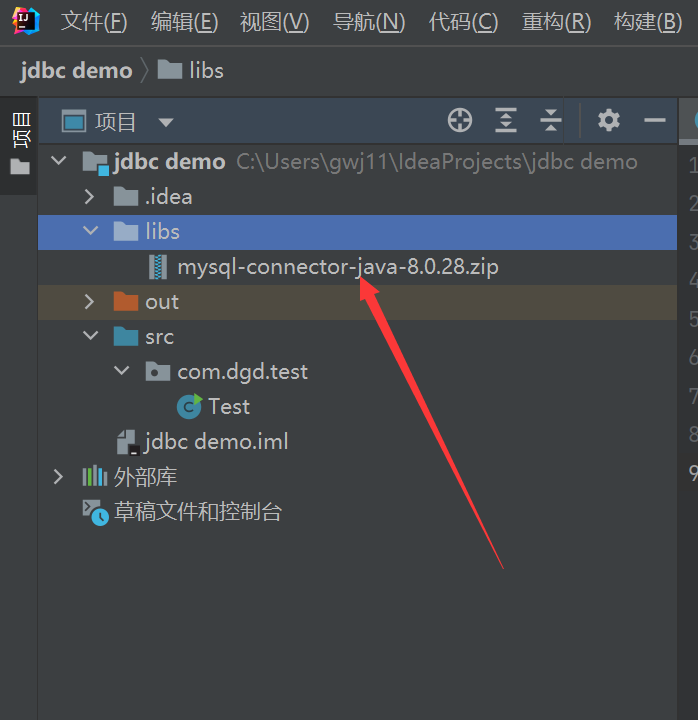Click the expand all icon
Screen dimensions: 698x720
506,120
